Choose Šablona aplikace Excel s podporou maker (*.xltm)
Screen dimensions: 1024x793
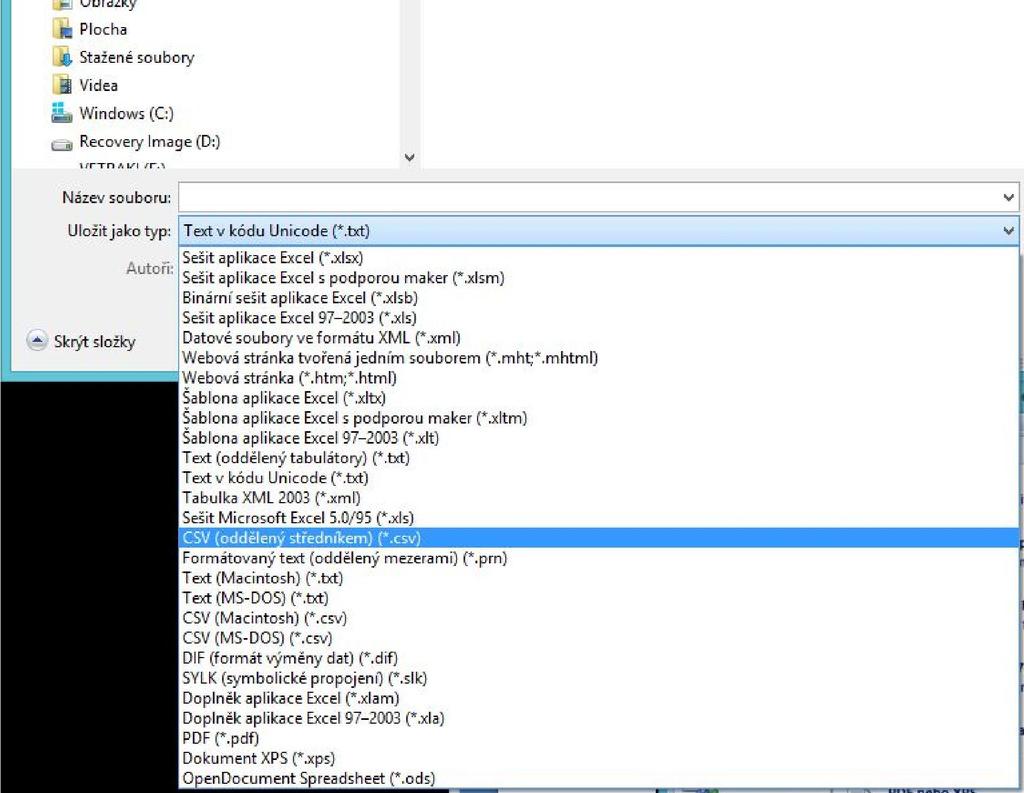598,418
